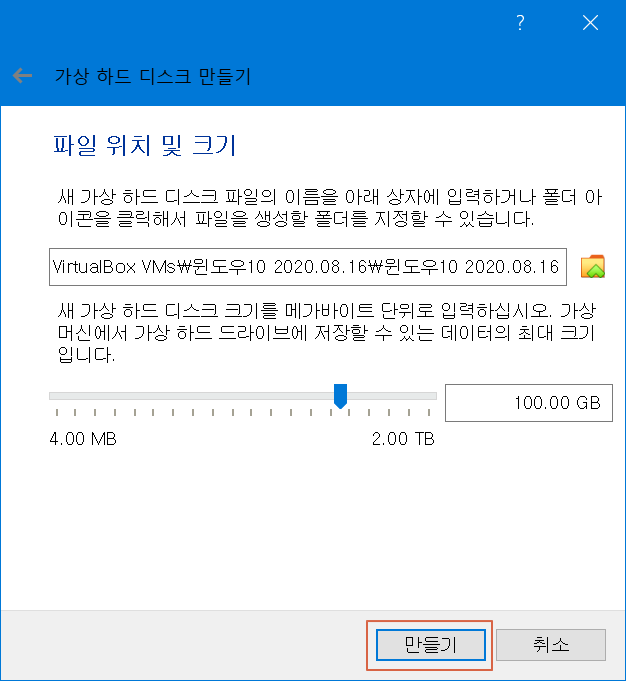The height and width of the screenshot is (681, 626).
Task: Click the 가상 하드 디스크 만들기 title text
Action: [152, 76]
